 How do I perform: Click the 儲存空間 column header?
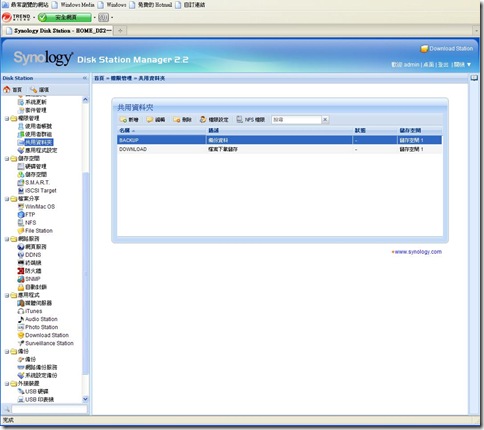coord(420,130)
